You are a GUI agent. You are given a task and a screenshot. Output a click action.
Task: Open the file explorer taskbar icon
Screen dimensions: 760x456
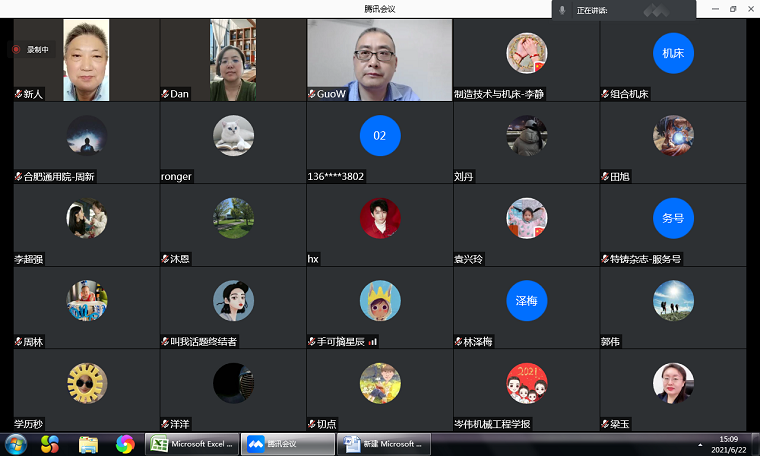(88, 443)
